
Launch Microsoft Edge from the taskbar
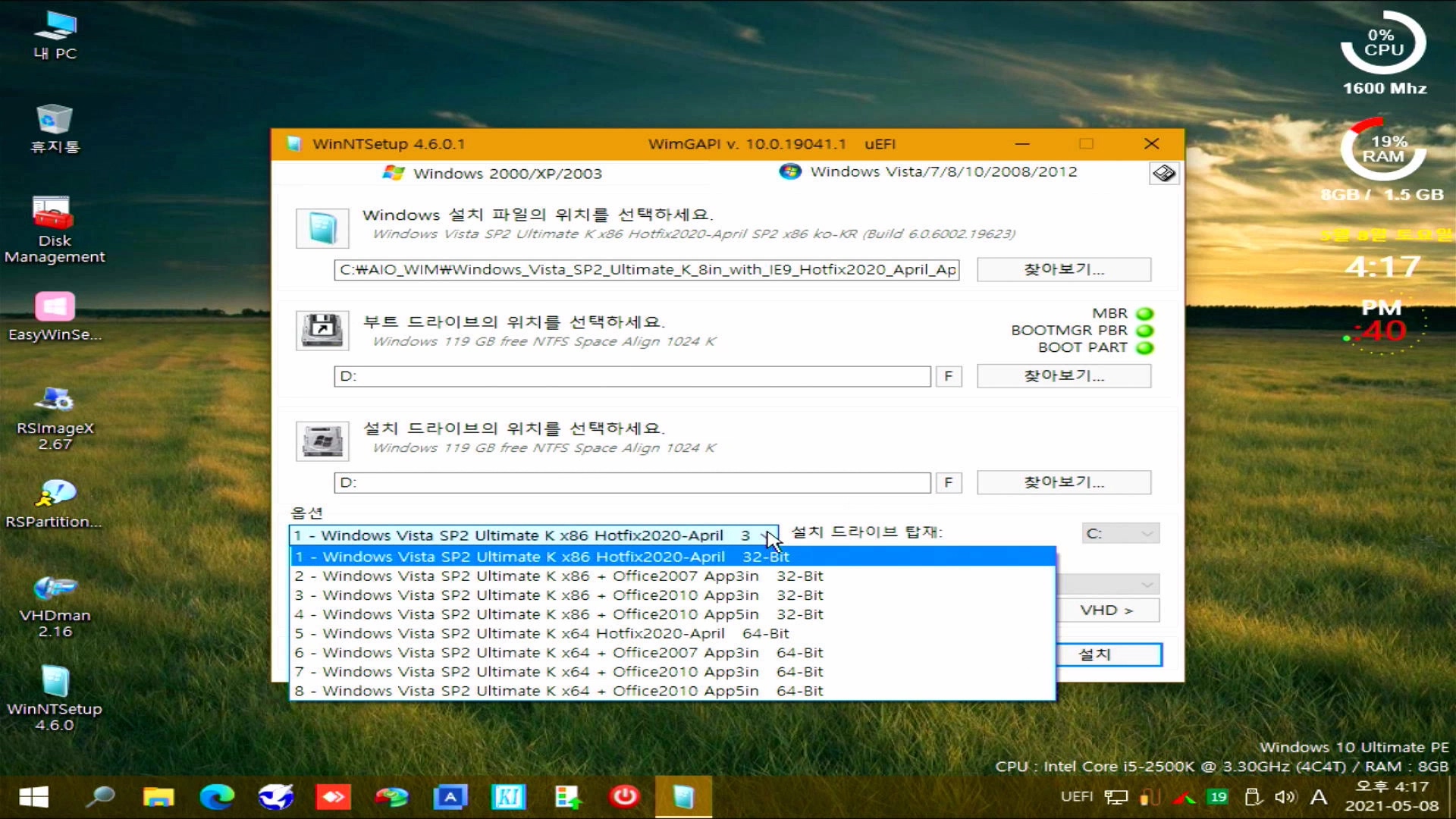[x=217, y=797]
